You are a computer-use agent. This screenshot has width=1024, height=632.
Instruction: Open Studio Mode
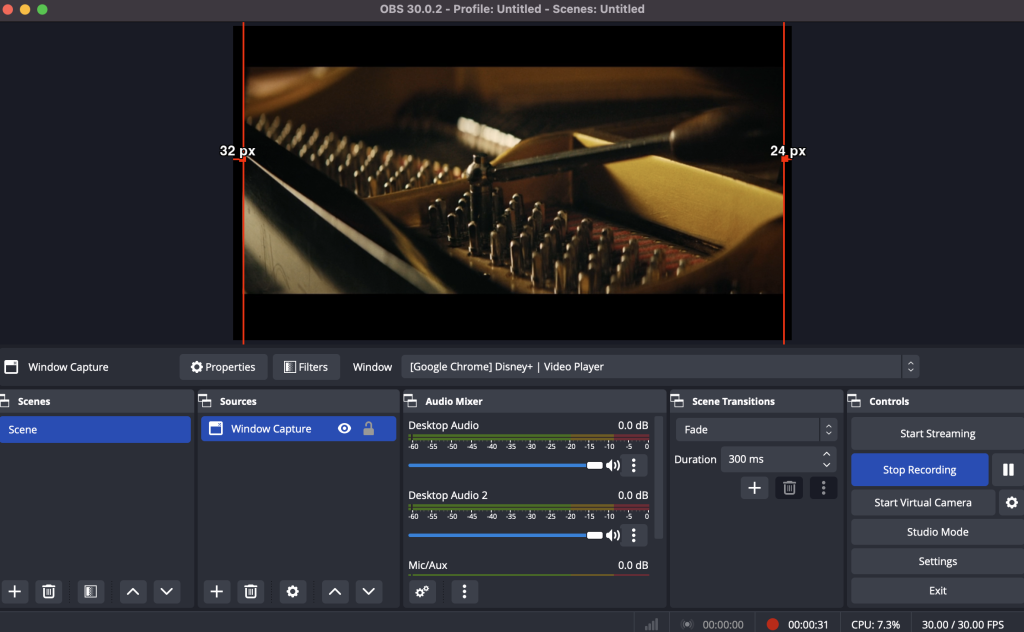click(x=938, y=532)
